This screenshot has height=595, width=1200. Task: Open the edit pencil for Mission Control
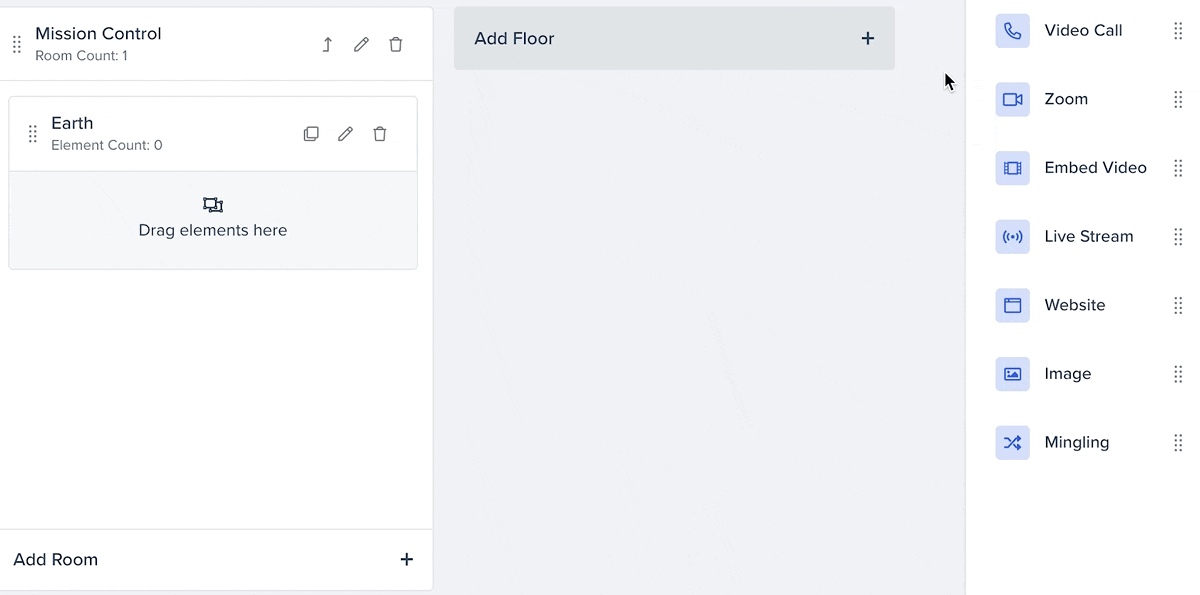coord(361,44)
